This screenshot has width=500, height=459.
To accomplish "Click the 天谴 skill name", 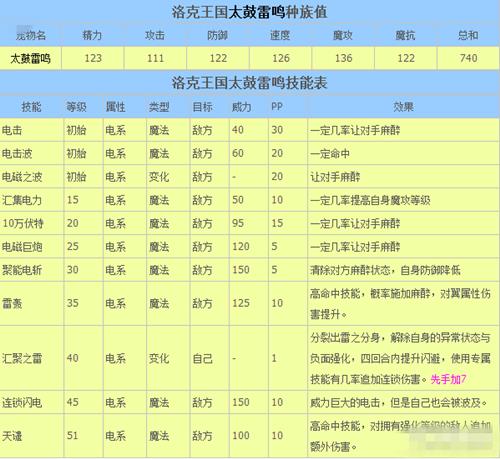I will (x=12, y=436).
